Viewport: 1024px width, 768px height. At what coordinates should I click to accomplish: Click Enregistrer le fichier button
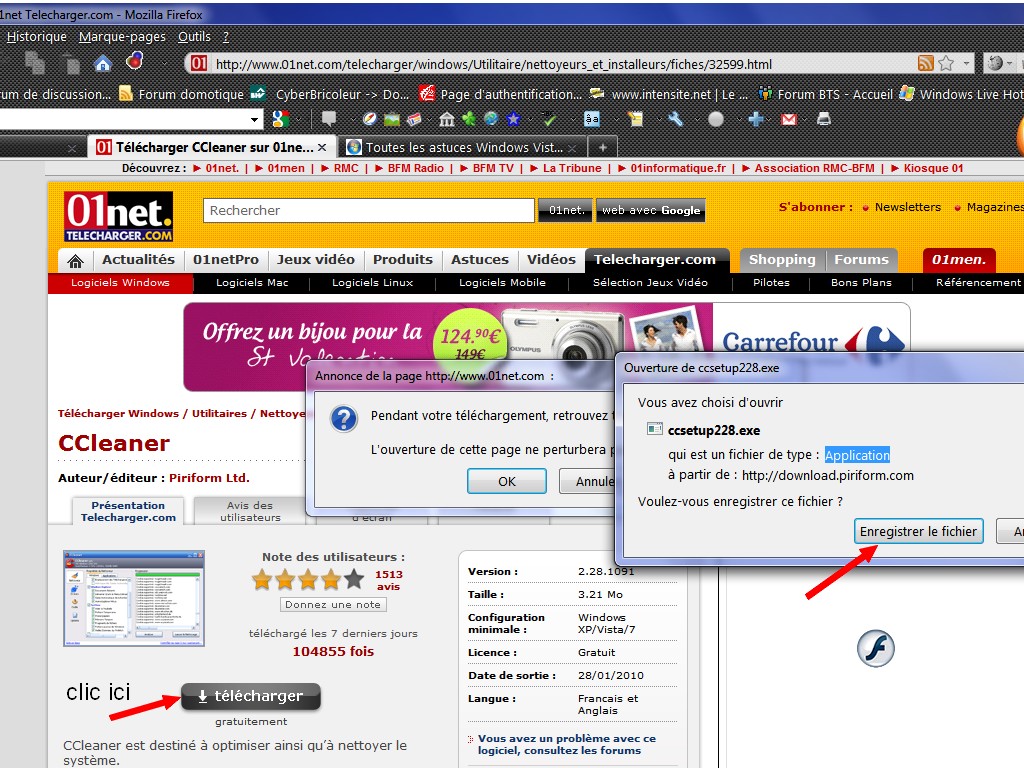click(x=918, y=531)
